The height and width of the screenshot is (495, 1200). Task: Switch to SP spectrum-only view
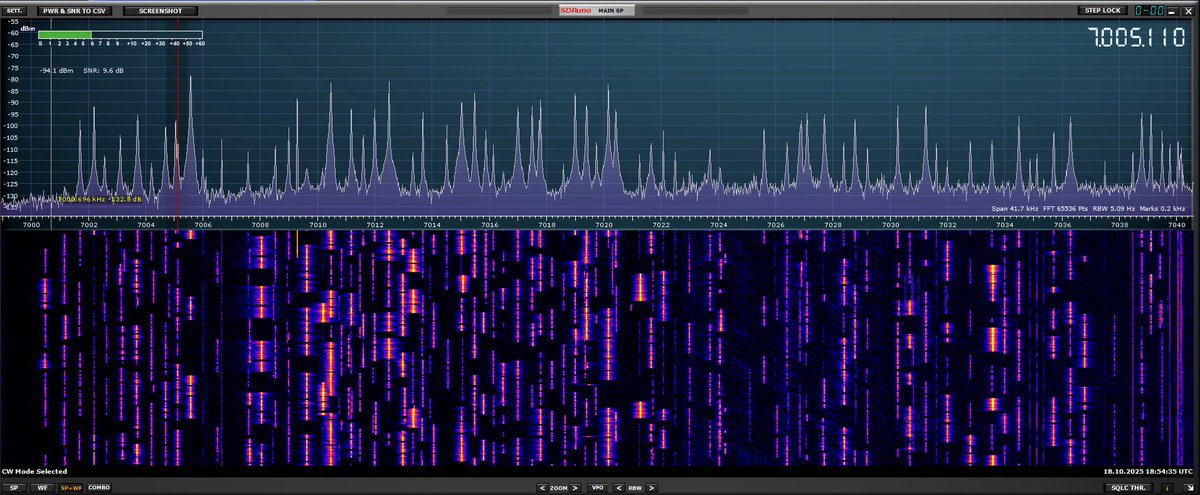tap(15, 487)
